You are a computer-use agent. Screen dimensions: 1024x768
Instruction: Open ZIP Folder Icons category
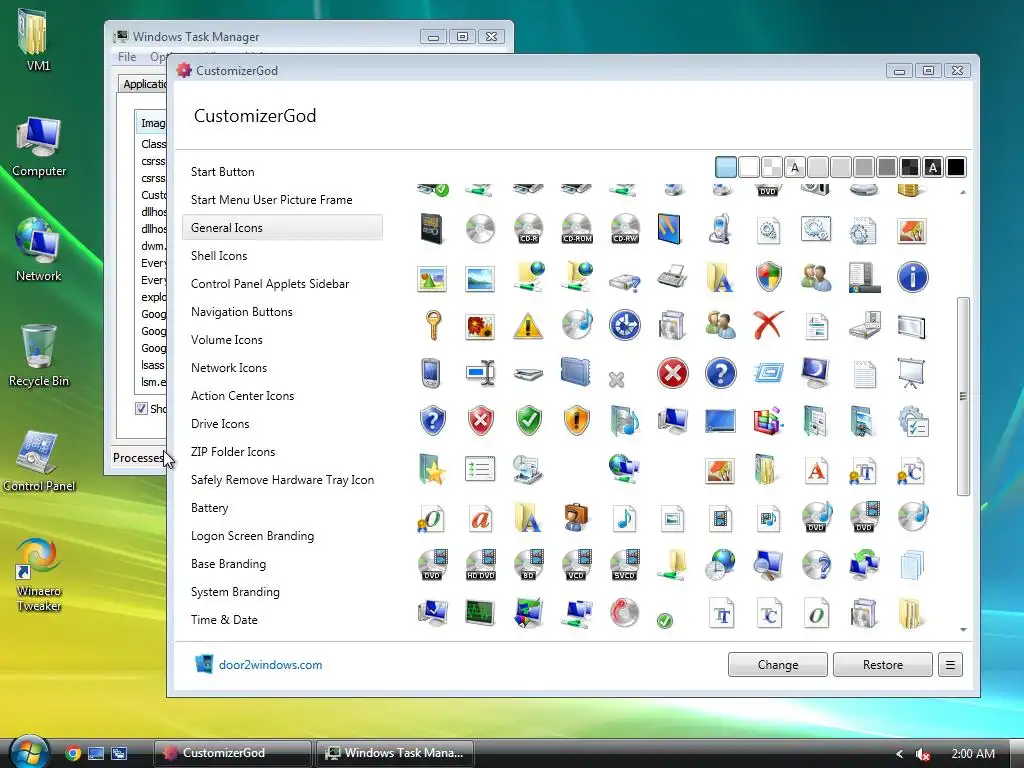233,452
